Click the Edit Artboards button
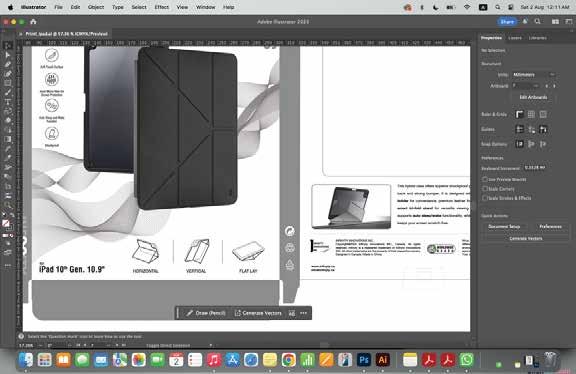 533,97
